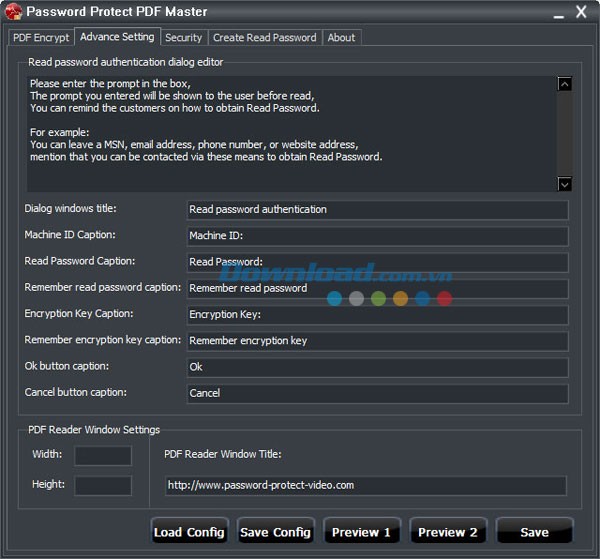
Task: Click the Load Config button
Action: click(189, 531)
